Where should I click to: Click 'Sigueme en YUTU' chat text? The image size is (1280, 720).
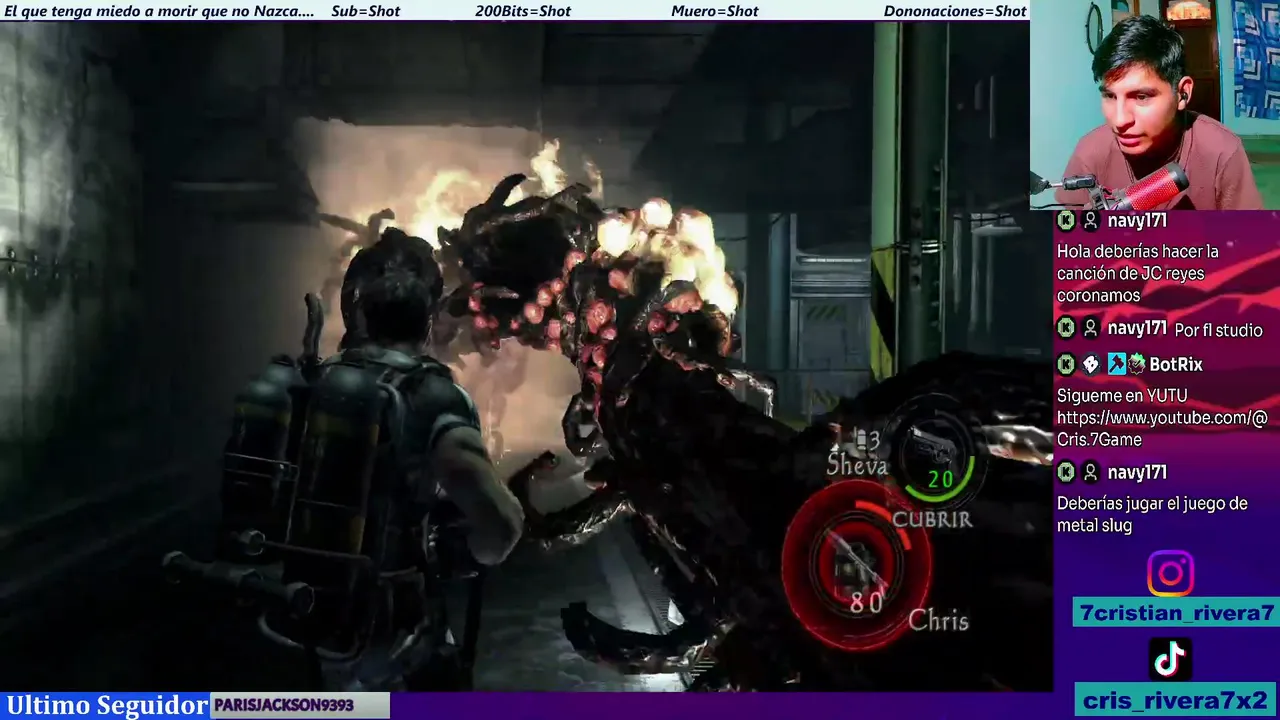pos(1122,396)
